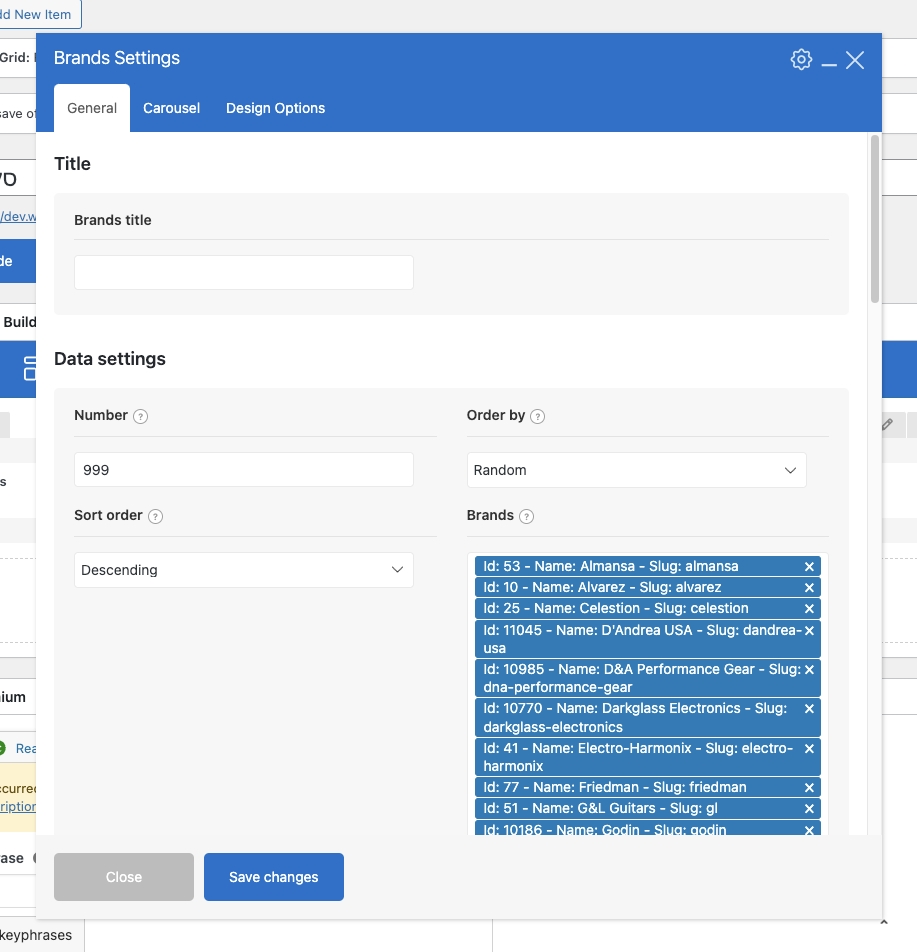Show help for the Number field
This screenshot has height=952, width=917.
(140, 416)
